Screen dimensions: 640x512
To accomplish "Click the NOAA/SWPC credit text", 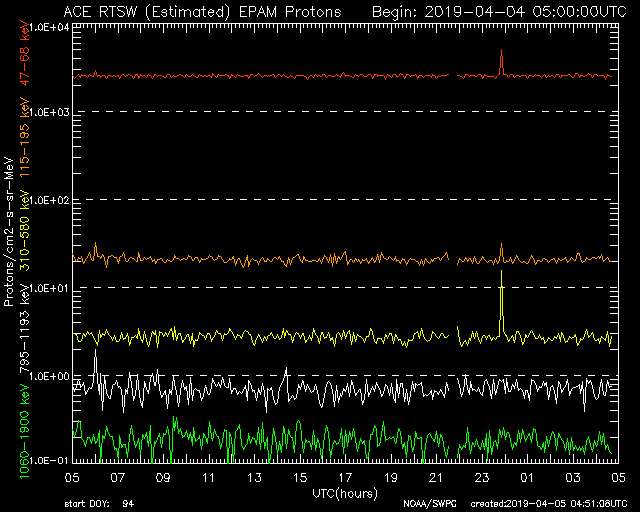I will [427, 503].
